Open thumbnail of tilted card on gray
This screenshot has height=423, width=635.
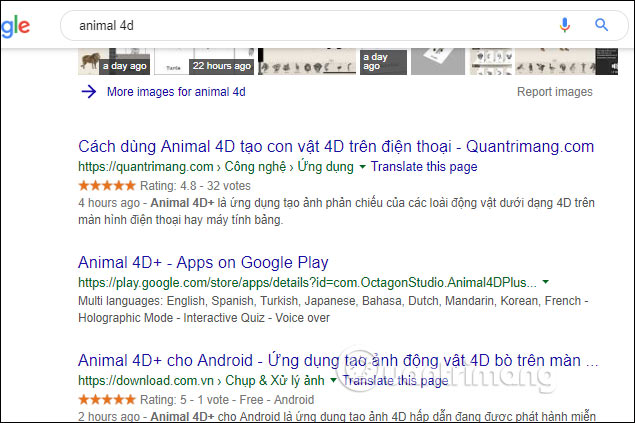(x=438, y=62)
